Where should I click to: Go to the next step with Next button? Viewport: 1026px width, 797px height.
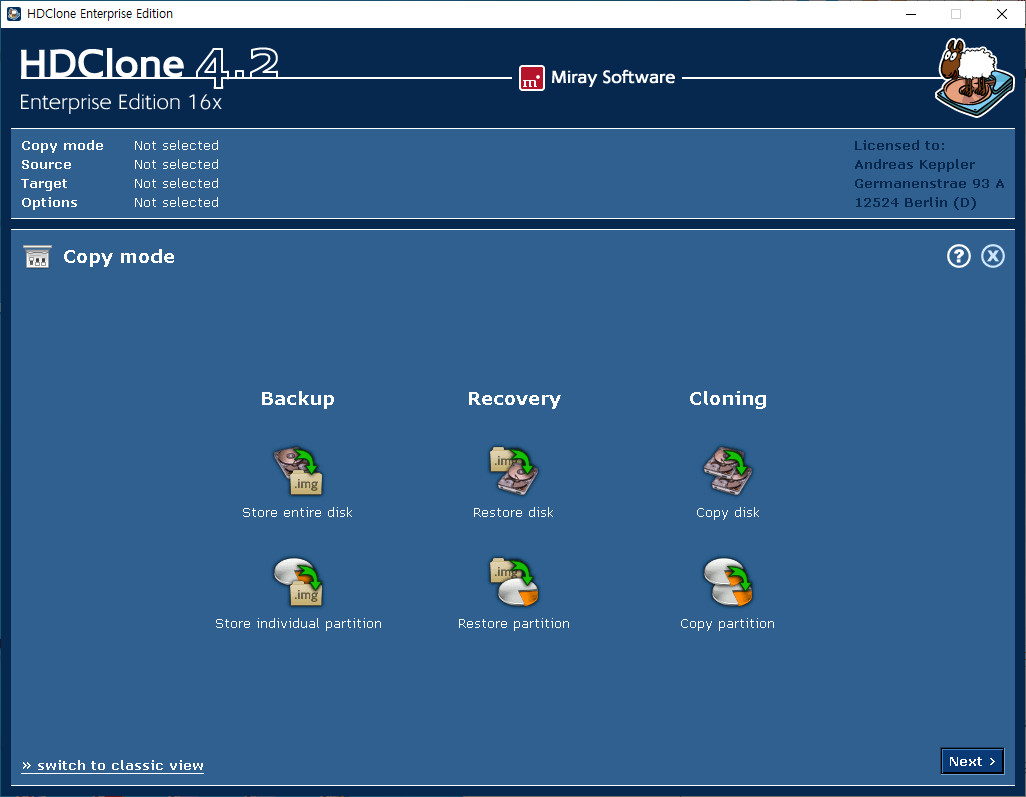(972, 761)
